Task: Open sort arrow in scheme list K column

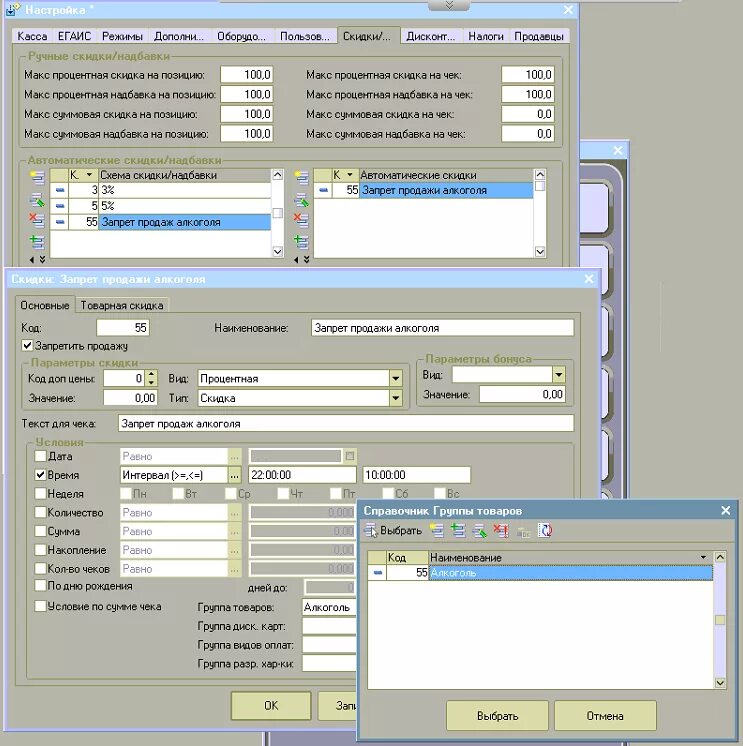Action: (89, 175)
